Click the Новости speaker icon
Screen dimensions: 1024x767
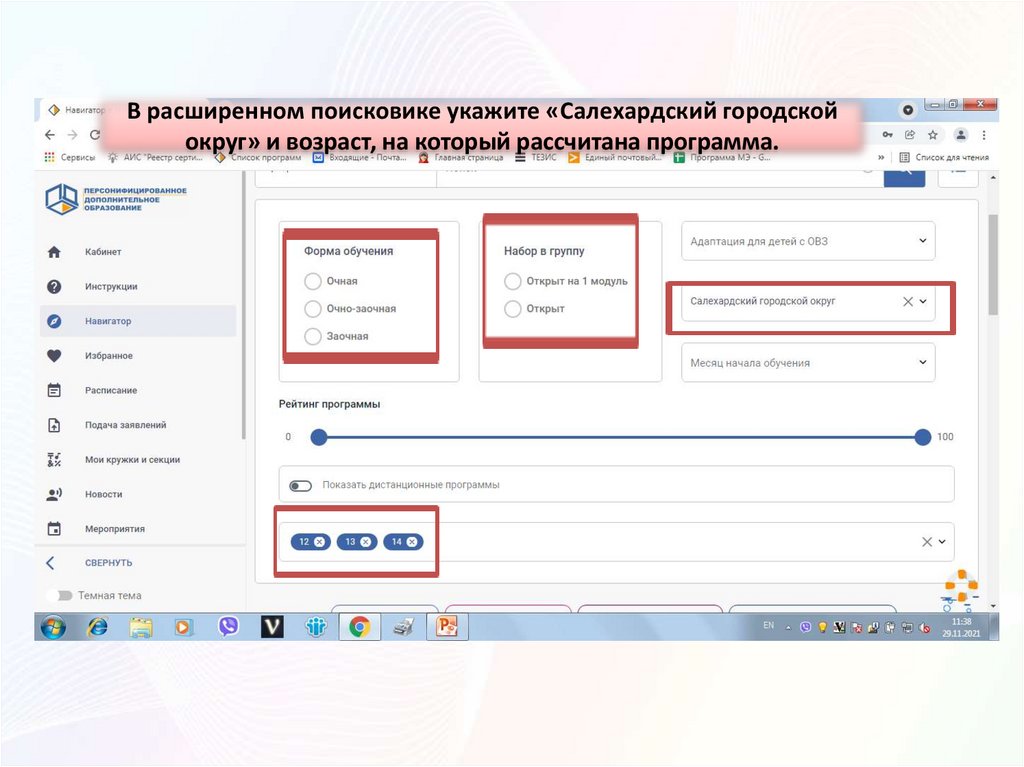(54, 495)
